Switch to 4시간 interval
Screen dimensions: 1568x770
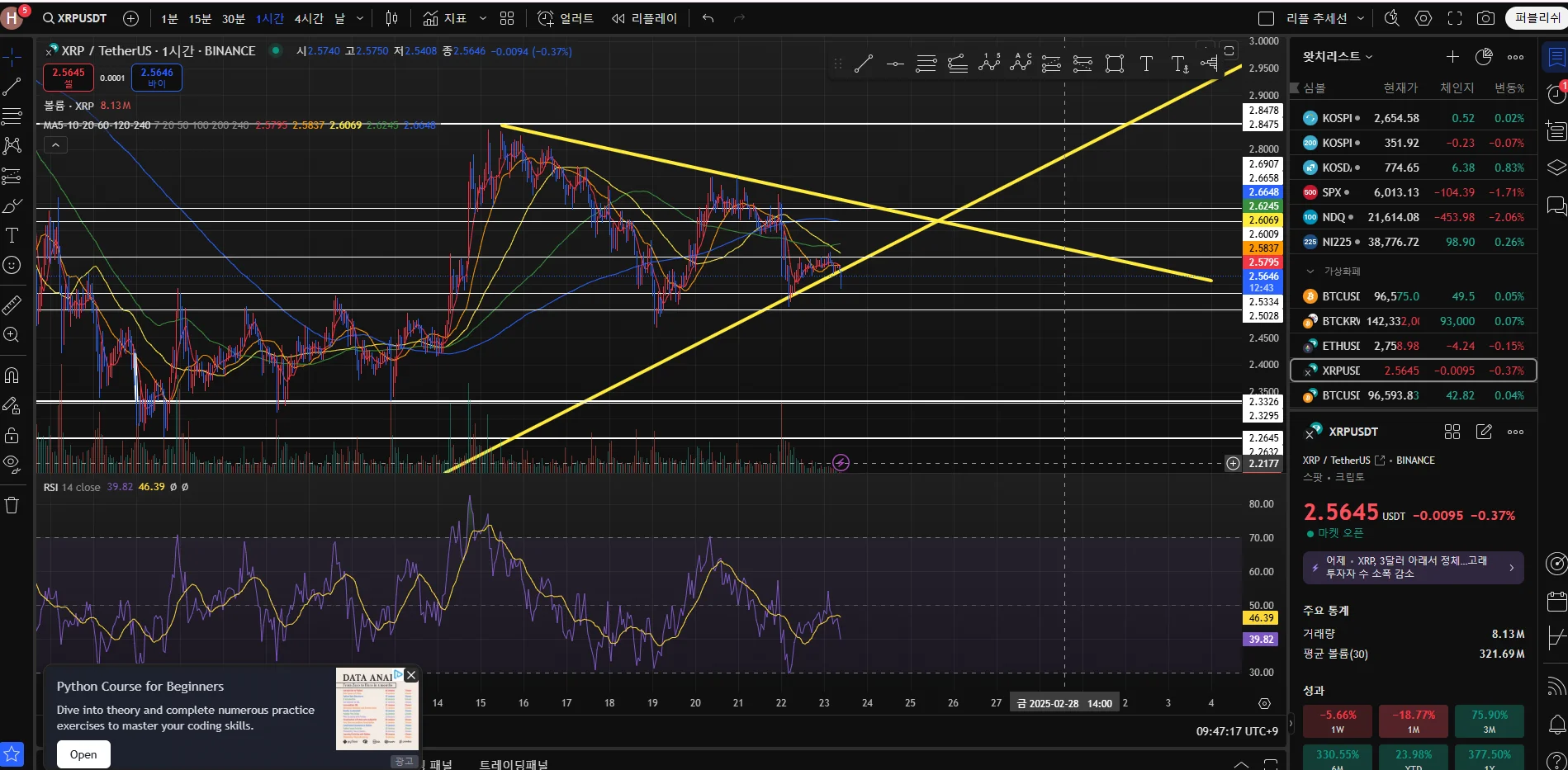(309, 18)
